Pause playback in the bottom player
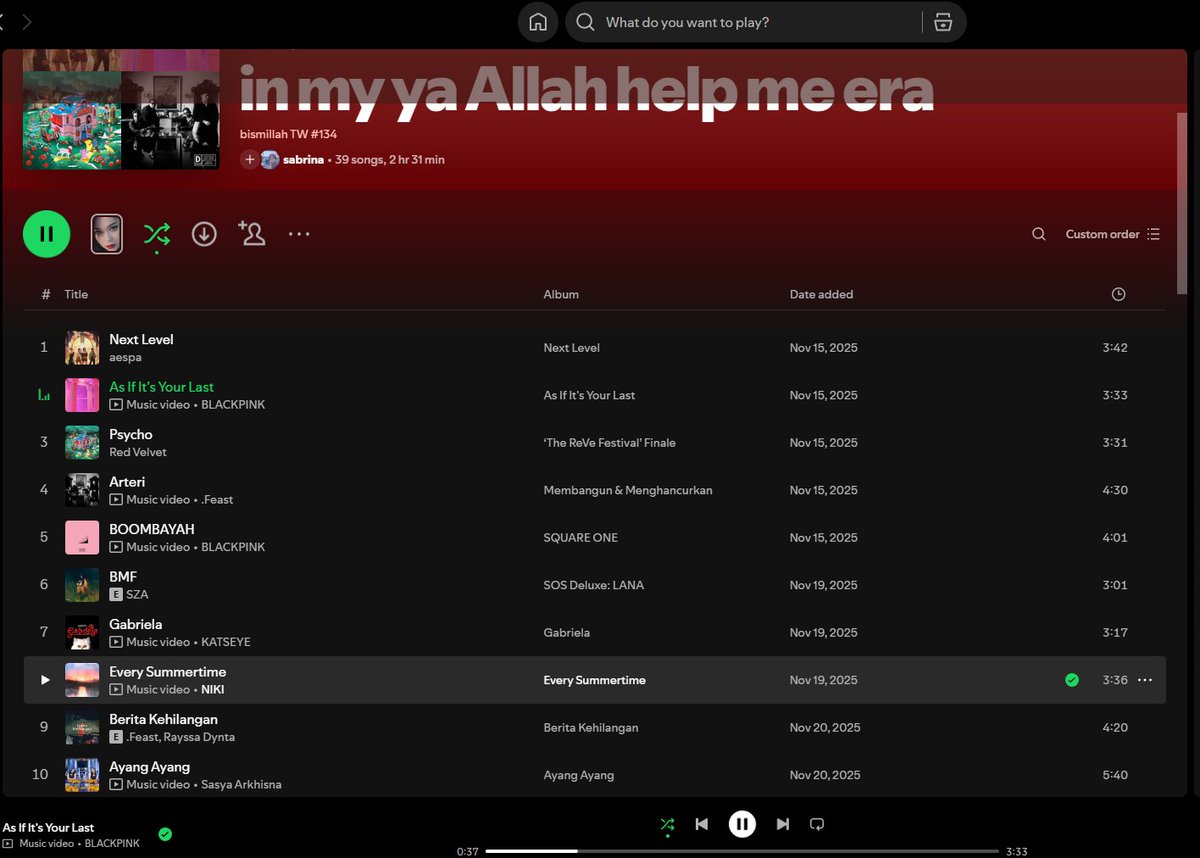The image size is (1200, 858). point(742,824)
